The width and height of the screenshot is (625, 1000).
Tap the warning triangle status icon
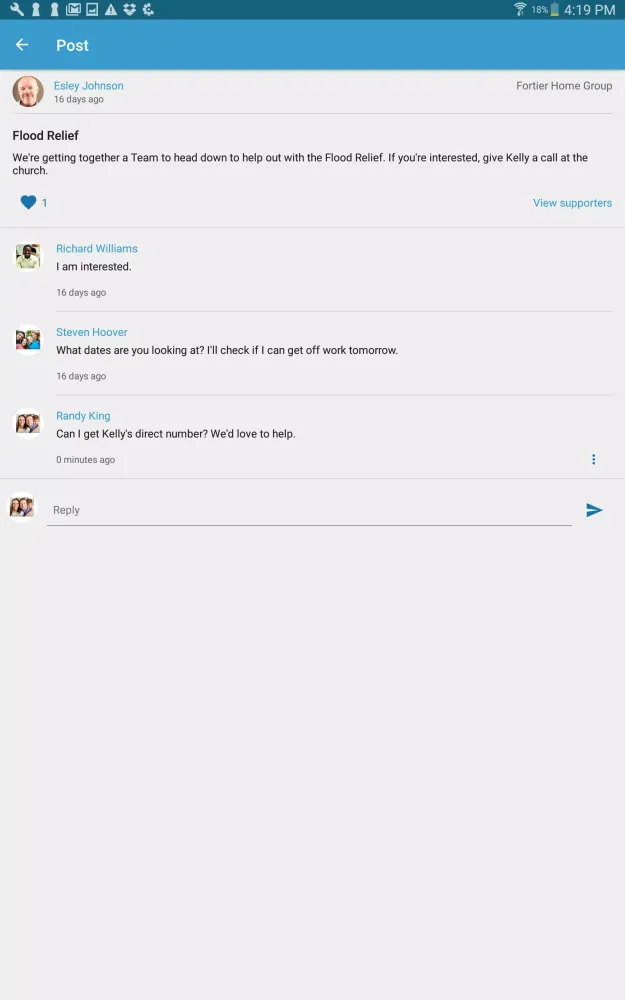point(111,9)
